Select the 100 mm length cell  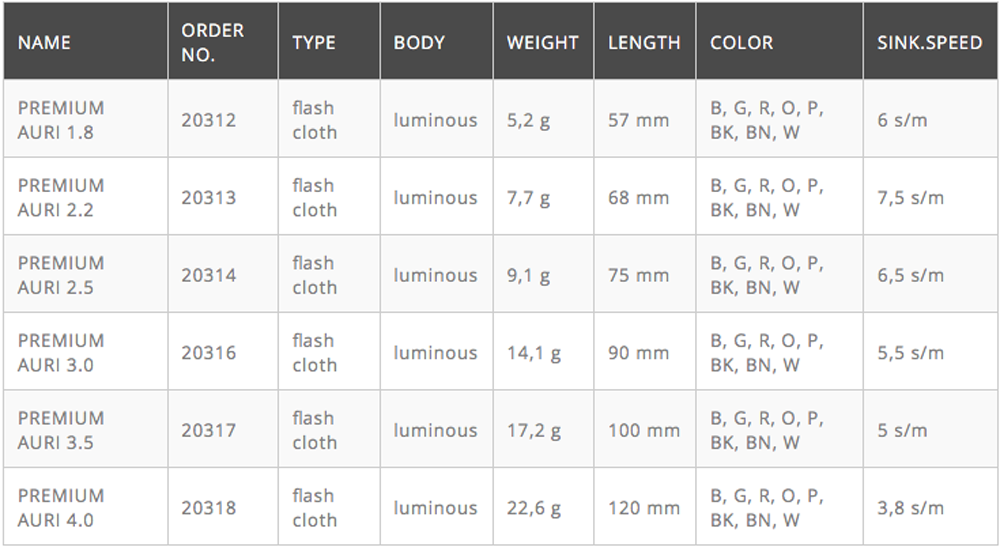tap(644, 431)
